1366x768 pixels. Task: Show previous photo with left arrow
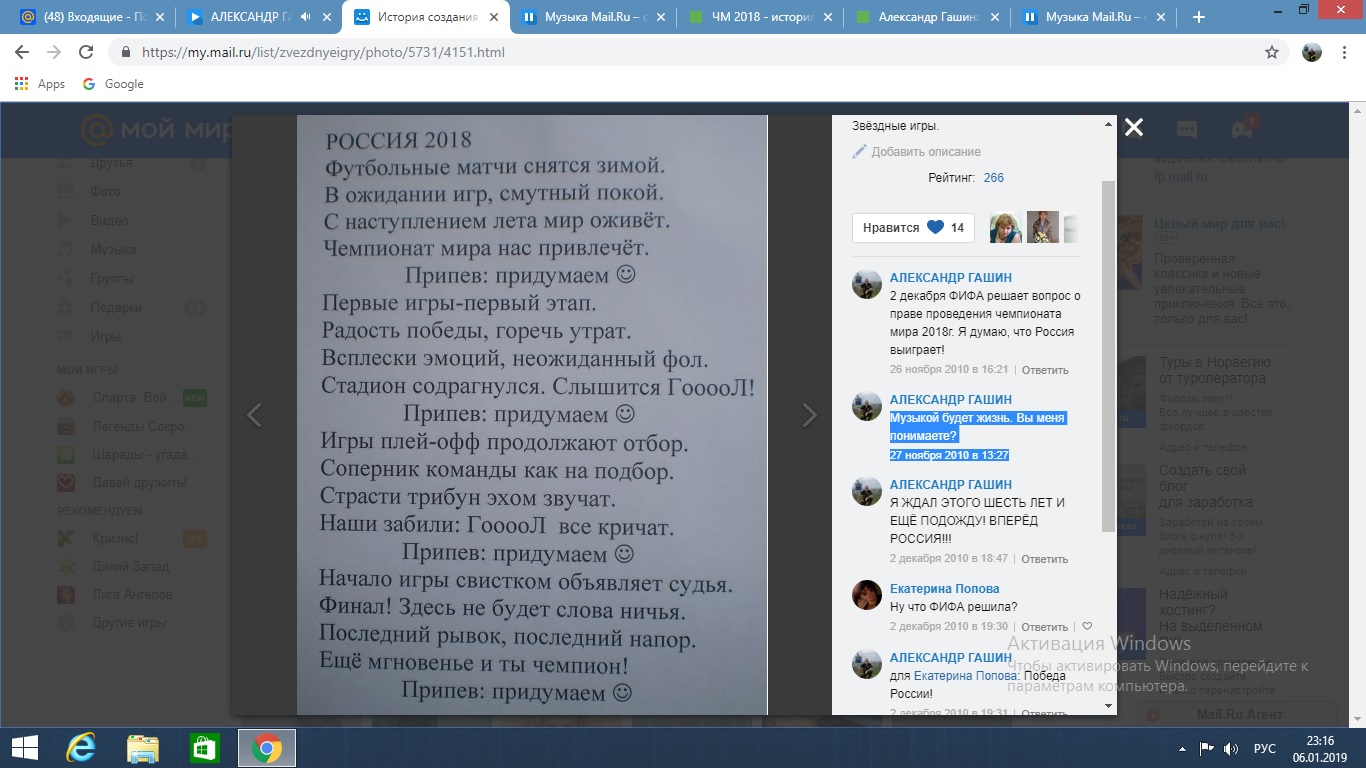click(254, 415)
